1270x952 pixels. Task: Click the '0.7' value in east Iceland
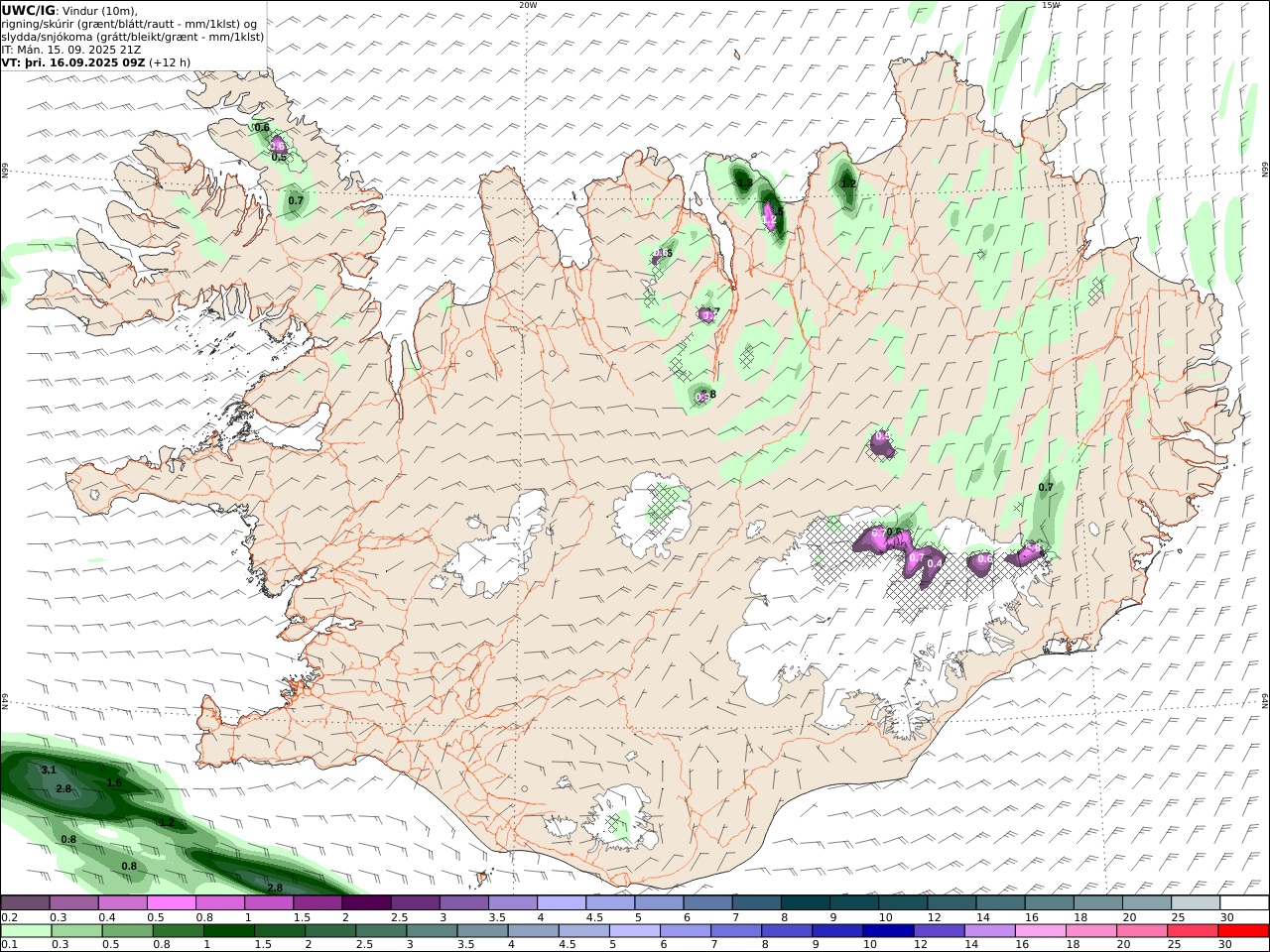click(1046, 487)
